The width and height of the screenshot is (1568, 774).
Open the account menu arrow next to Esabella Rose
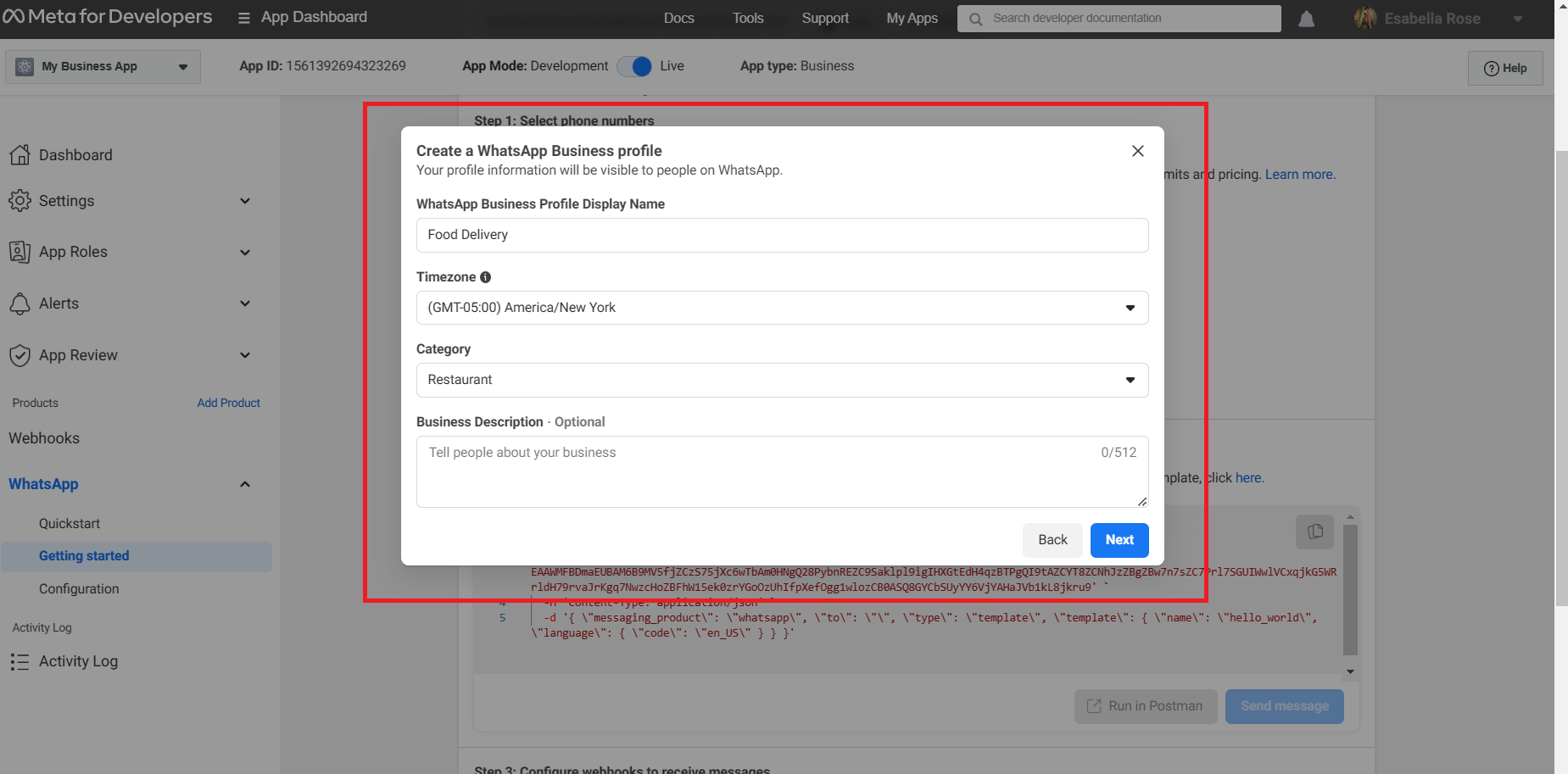[x=1518, y=19]
